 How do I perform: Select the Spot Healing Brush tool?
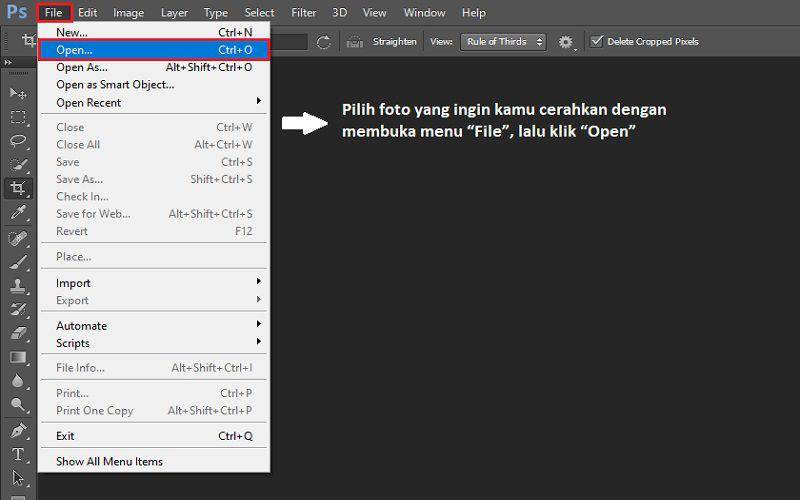click(18, 238)
